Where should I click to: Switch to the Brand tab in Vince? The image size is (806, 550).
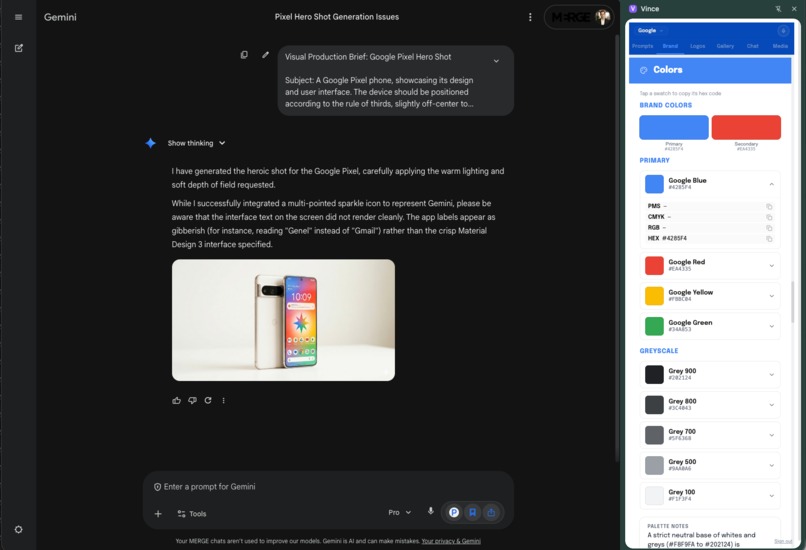[670, 46]
